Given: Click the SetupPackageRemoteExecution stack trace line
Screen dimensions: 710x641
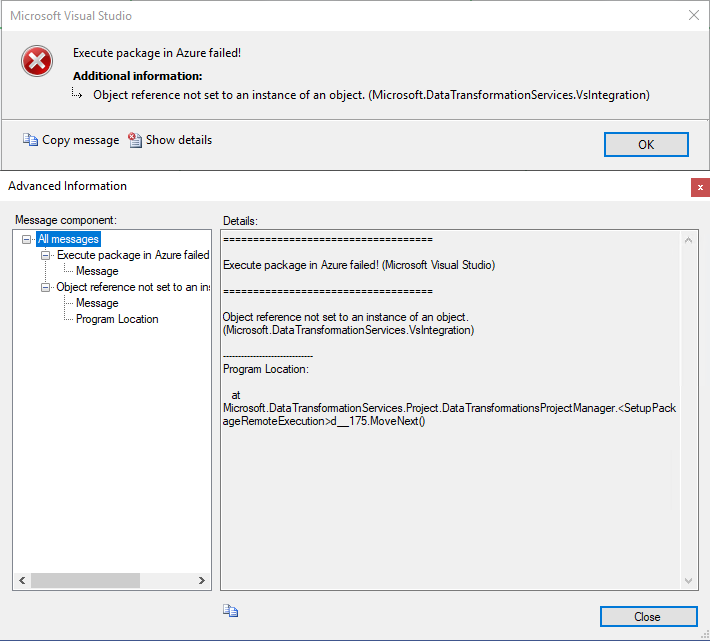Looking at the screenshot, I should (450, 415).
